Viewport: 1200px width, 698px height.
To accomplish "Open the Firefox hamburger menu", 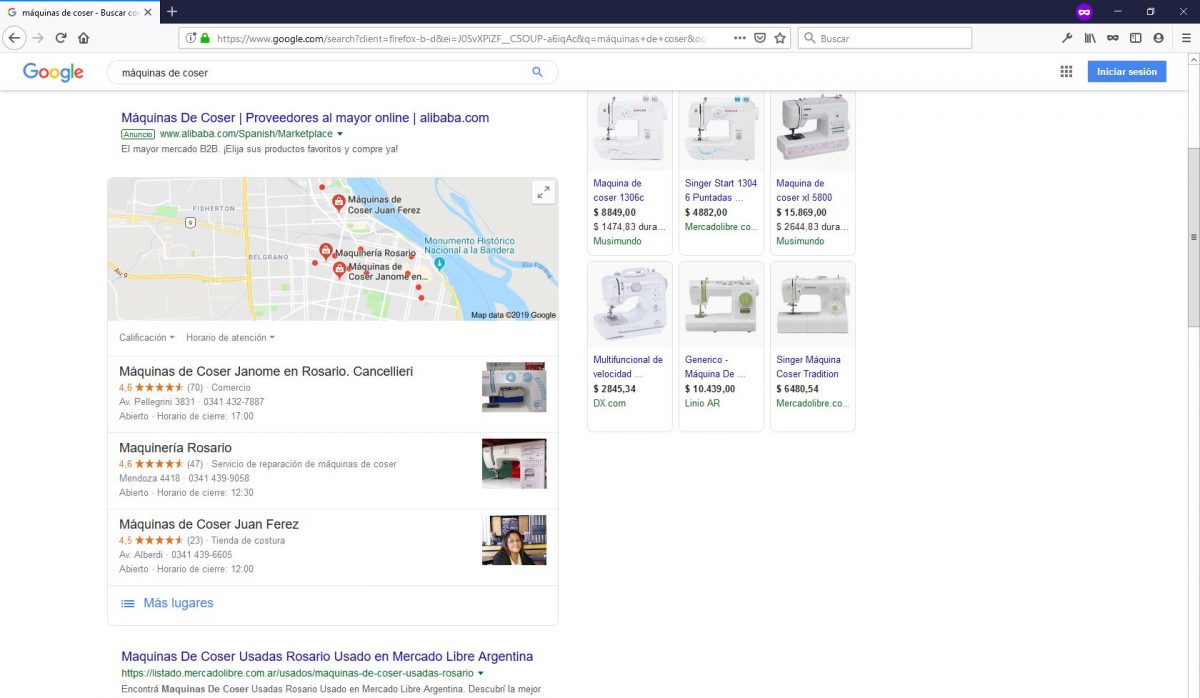I will pos(1186,38).
